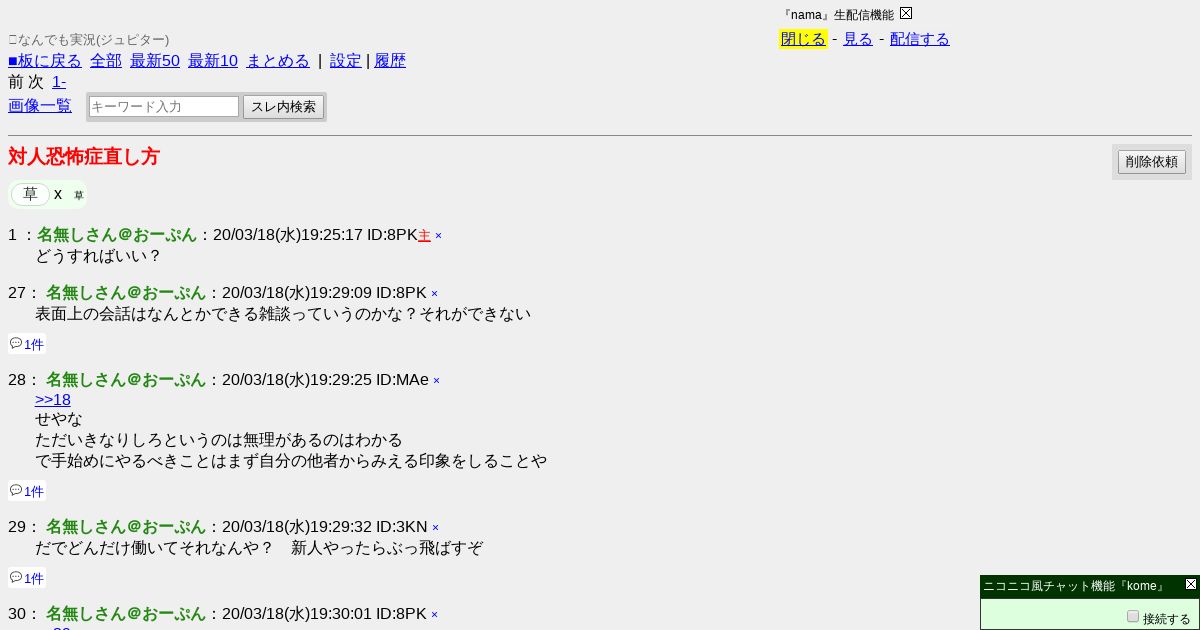Open the 設定 link
The image size is (1200, 630).
(x=346, y=61)
